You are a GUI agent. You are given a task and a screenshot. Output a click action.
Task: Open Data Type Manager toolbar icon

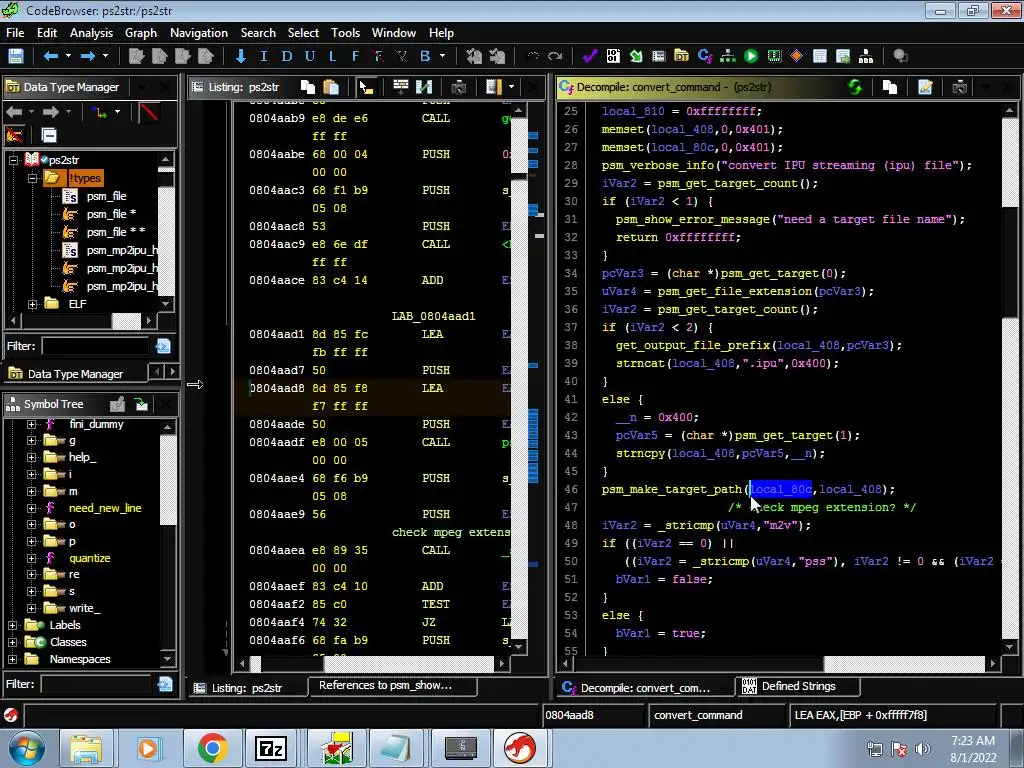coord(681,56)
